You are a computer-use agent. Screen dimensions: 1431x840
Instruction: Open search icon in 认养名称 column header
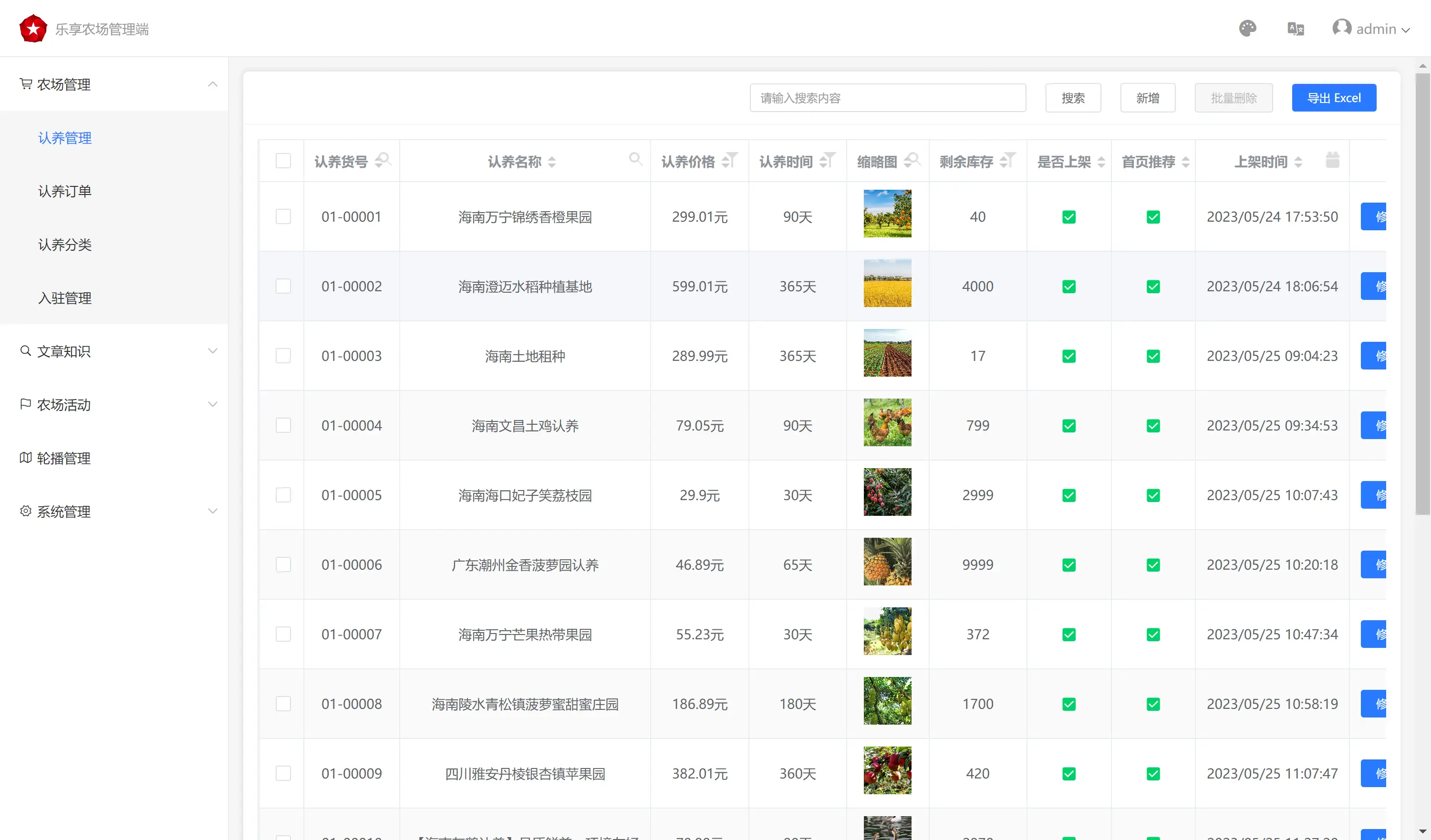635,159
